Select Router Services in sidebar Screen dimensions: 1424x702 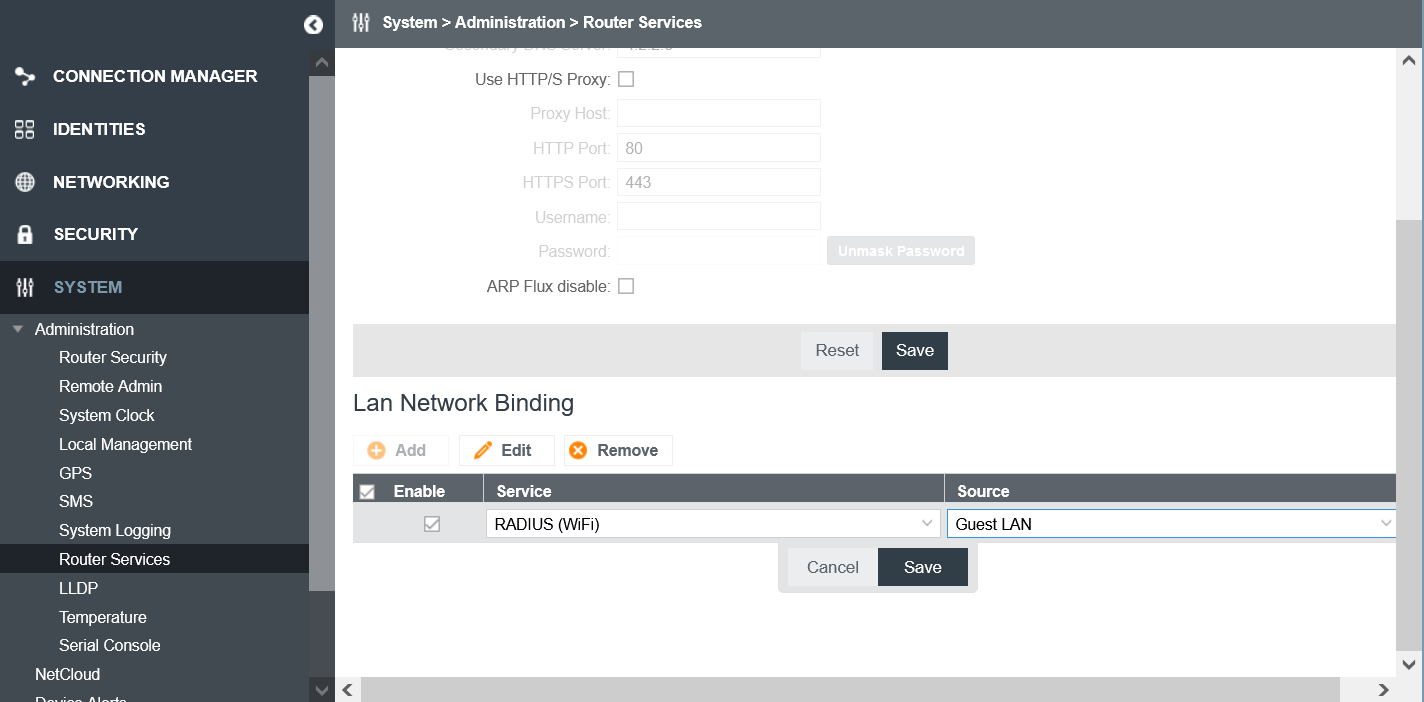tap(154, 559)
